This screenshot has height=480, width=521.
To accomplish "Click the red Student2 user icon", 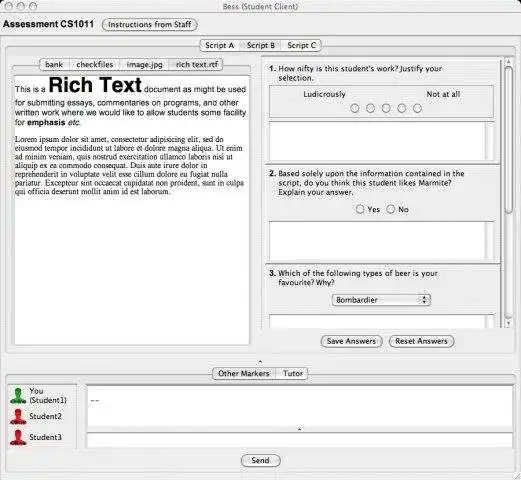I will pyautogui.click(x=18, y=417).
